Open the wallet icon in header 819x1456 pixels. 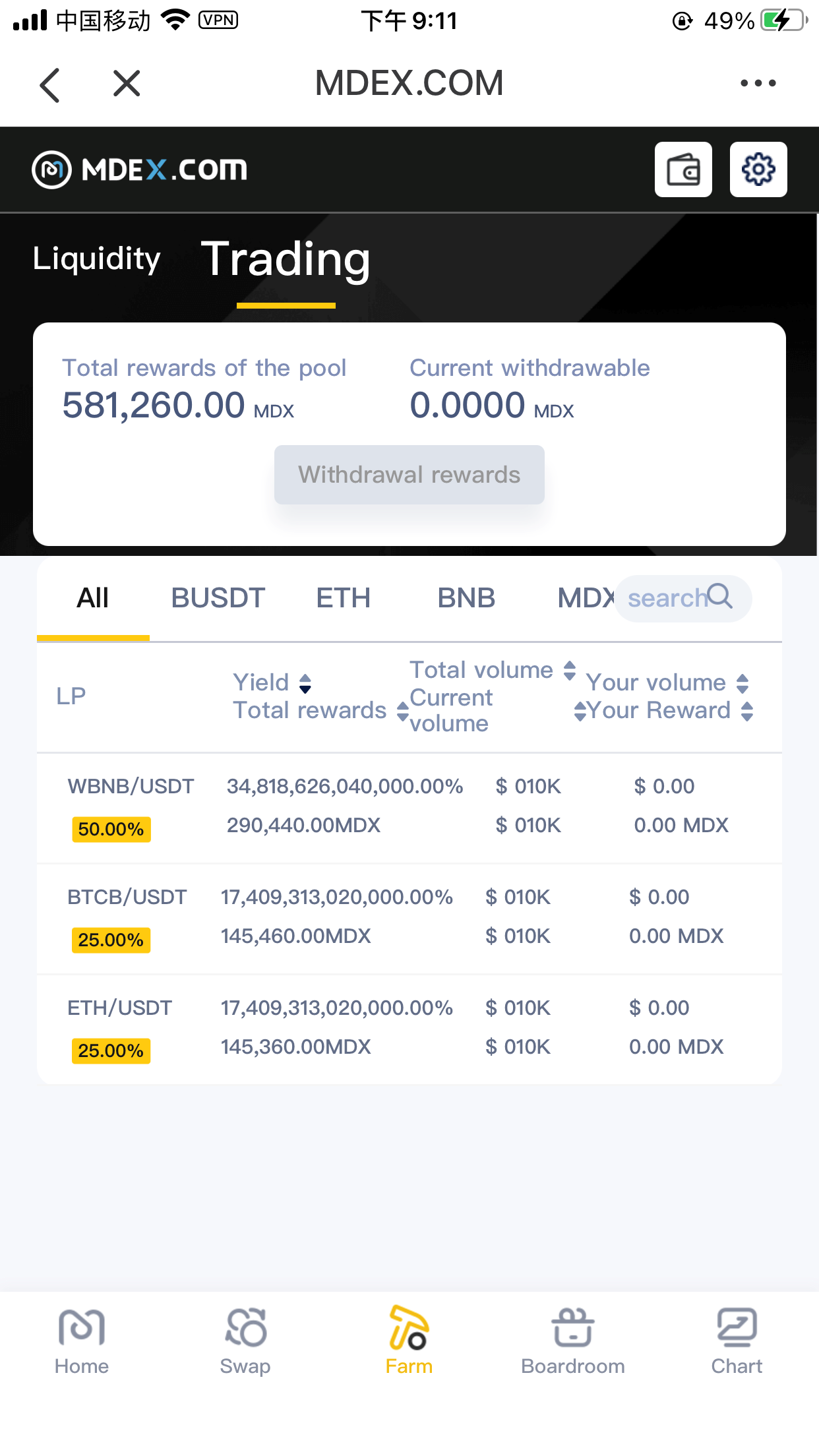[683, 169]
